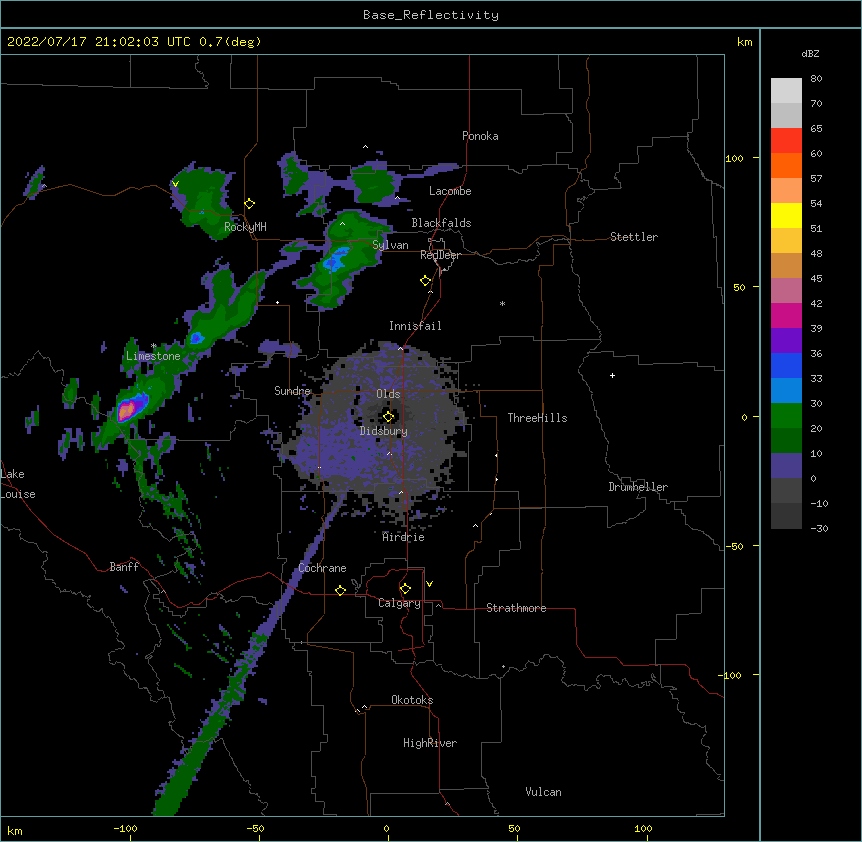This screenshot has width=862, height=842.
Task: Click the Stettler label
Action: click(x=634, y=237)
